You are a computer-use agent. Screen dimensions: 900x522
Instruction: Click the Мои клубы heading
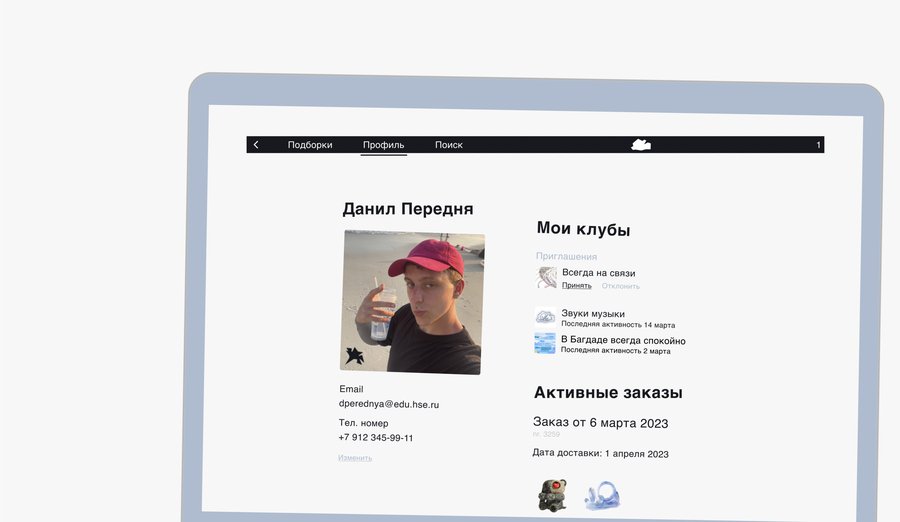(x=583, y=229)
